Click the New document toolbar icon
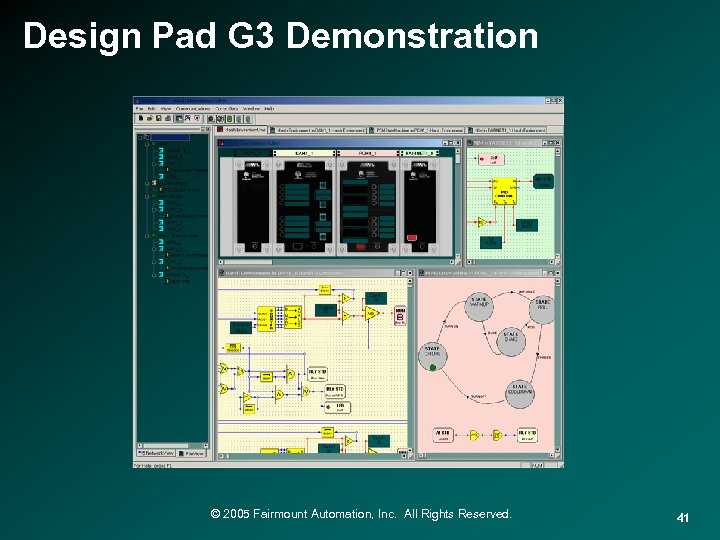Viewport: 720px width, 540px height. pyautogui.click(x=141, y=118)
